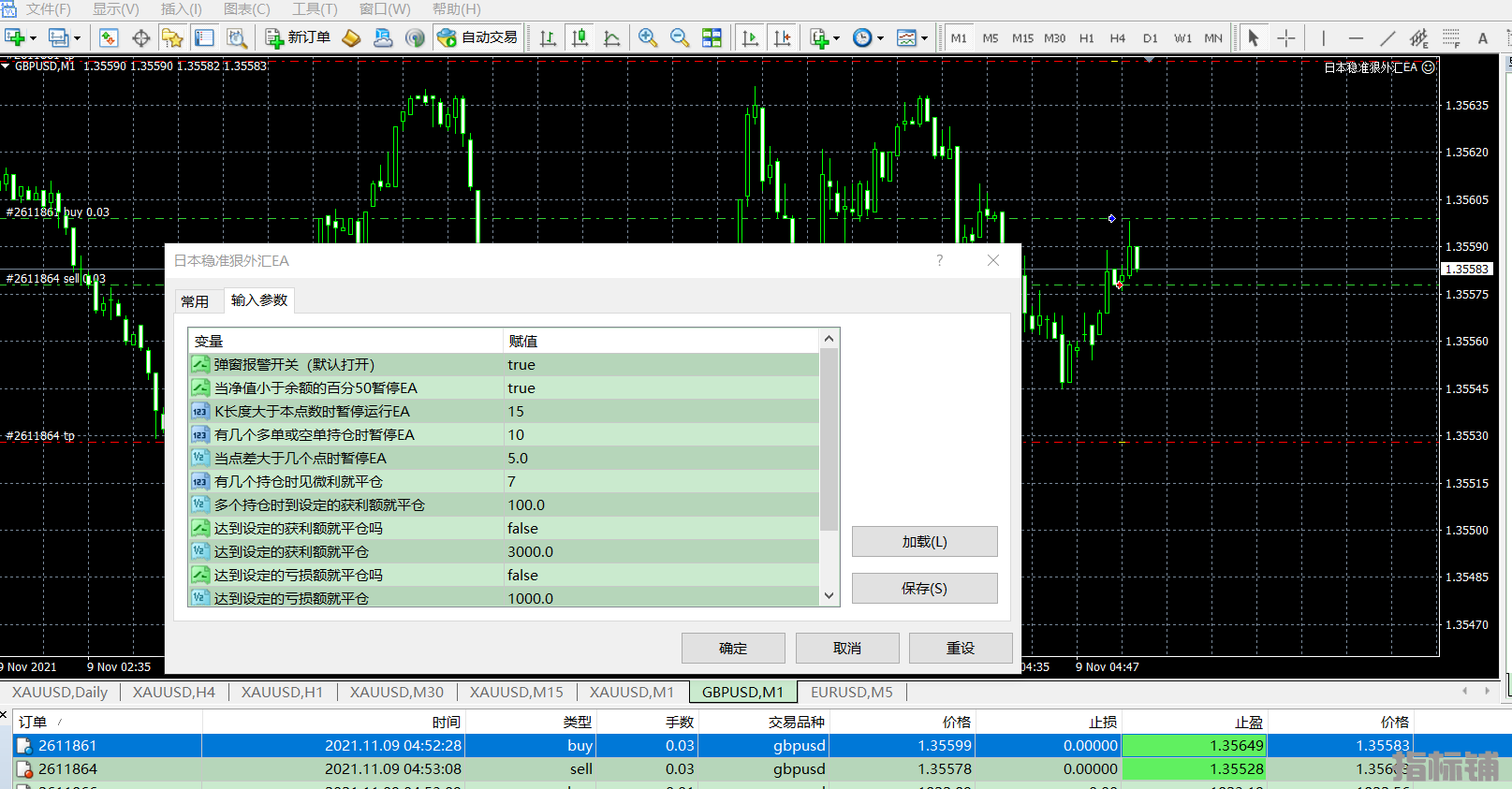
Task: Select the H1 timeframe button
Action: (x=1087, y=38)
